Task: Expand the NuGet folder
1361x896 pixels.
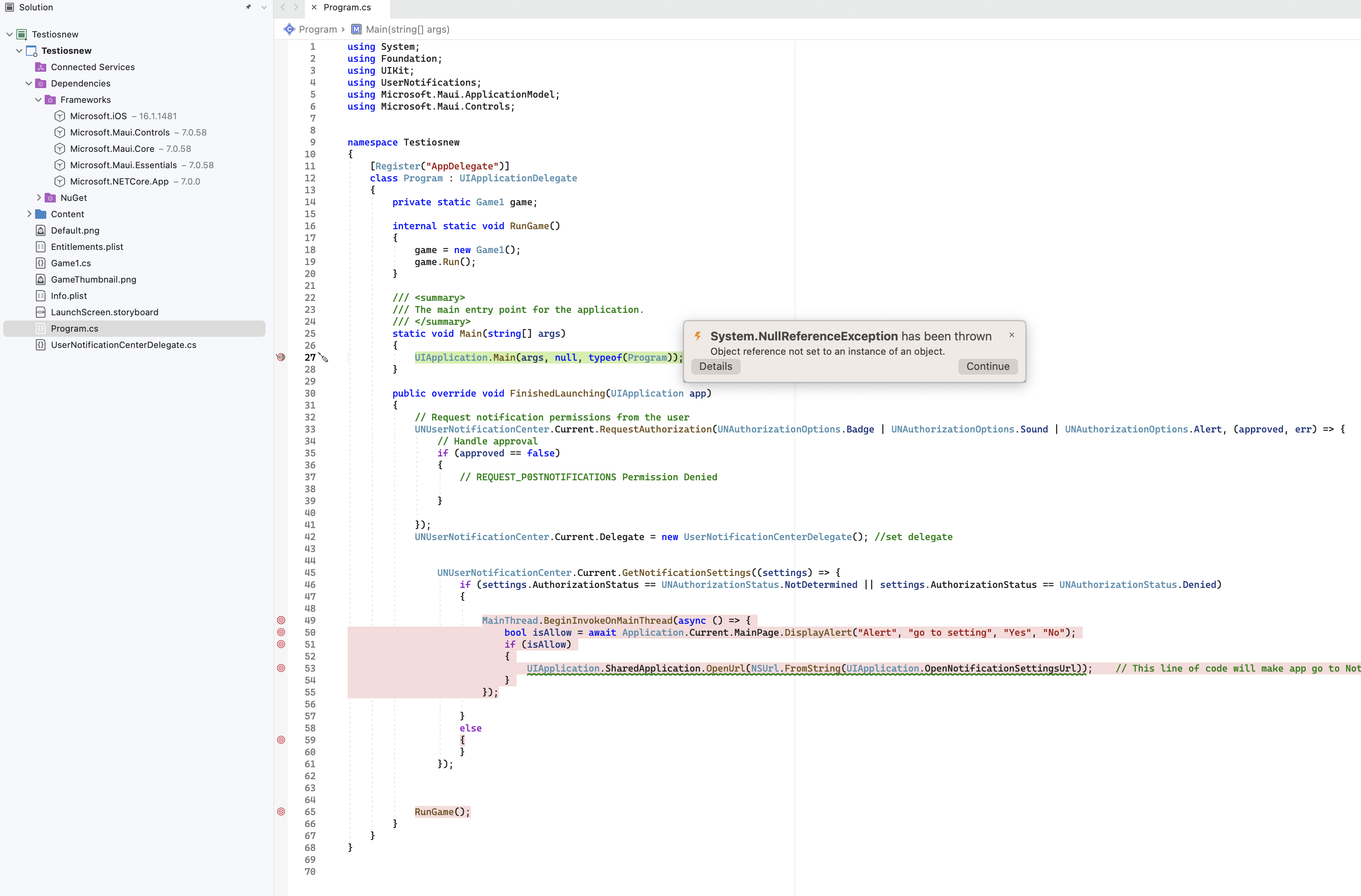Action: tap(38, 198)
